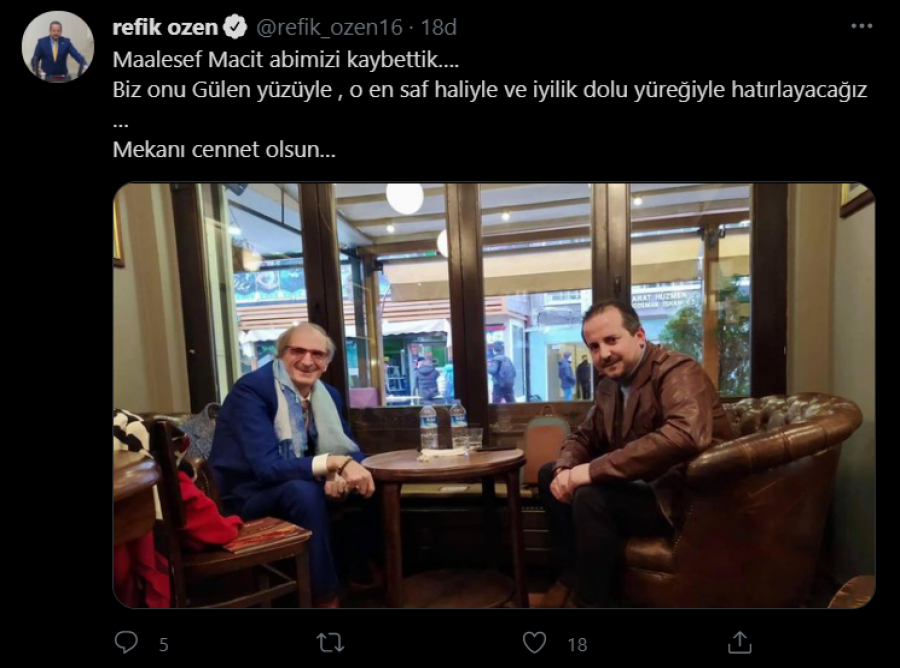Open the tweet's three-dot more options menu

pos(862,26)
